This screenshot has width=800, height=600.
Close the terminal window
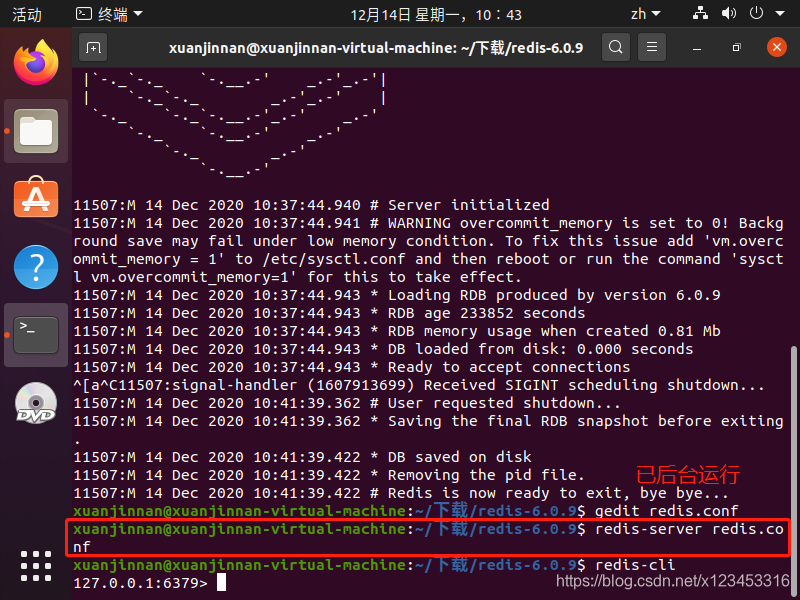tap(777, 47)
